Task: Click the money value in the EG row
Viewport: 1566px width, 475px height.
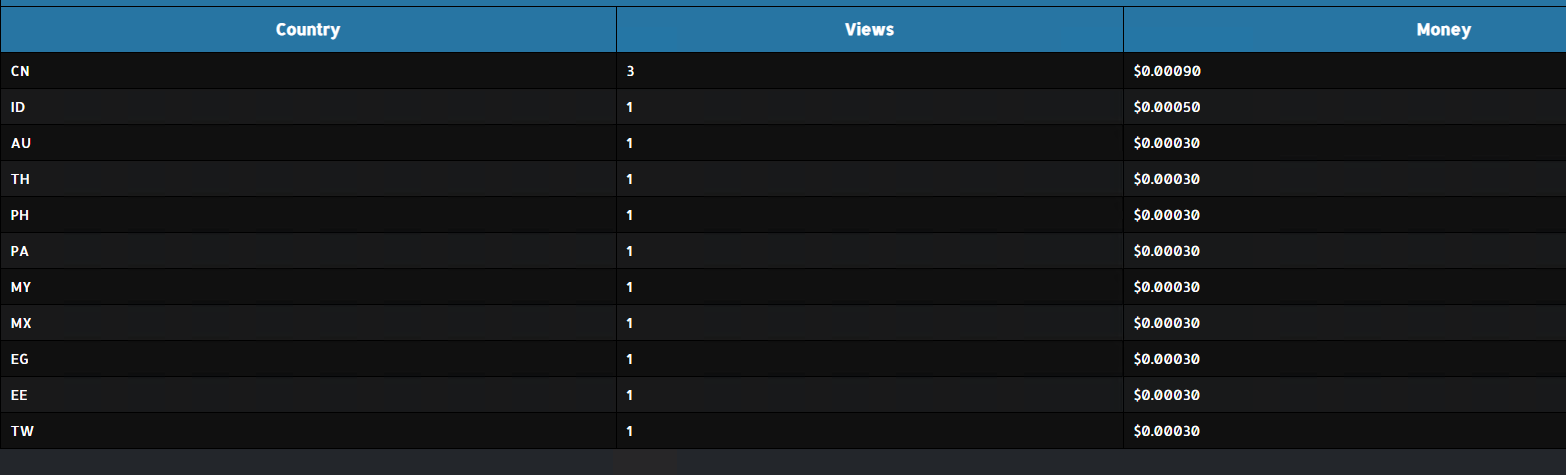Action: point(1166,359)
